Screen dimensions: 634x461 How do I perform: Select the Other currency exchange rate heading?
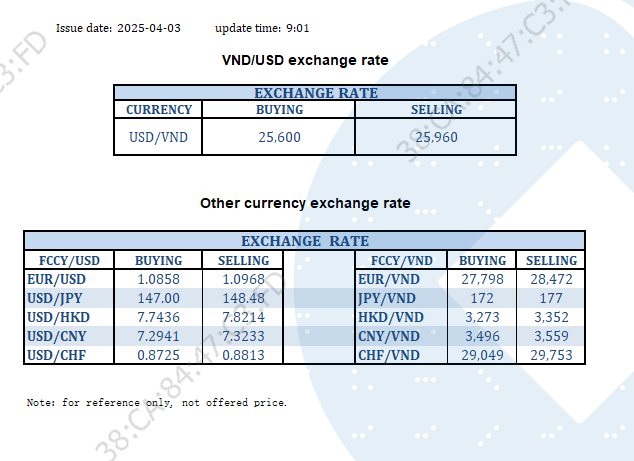point(305,203)
